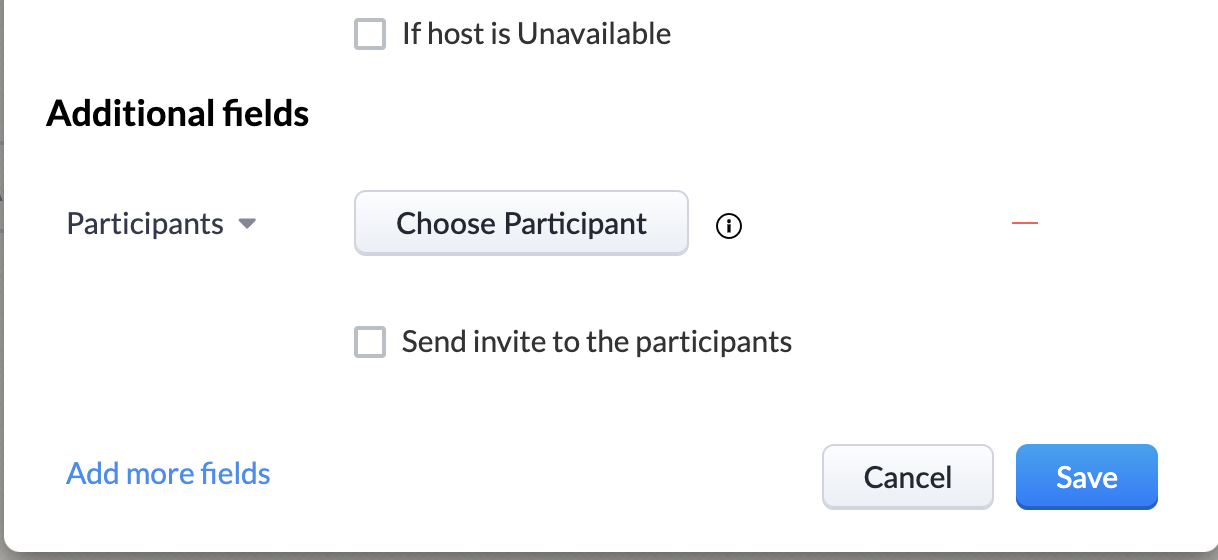Select the Participants label text

(145, 224)
